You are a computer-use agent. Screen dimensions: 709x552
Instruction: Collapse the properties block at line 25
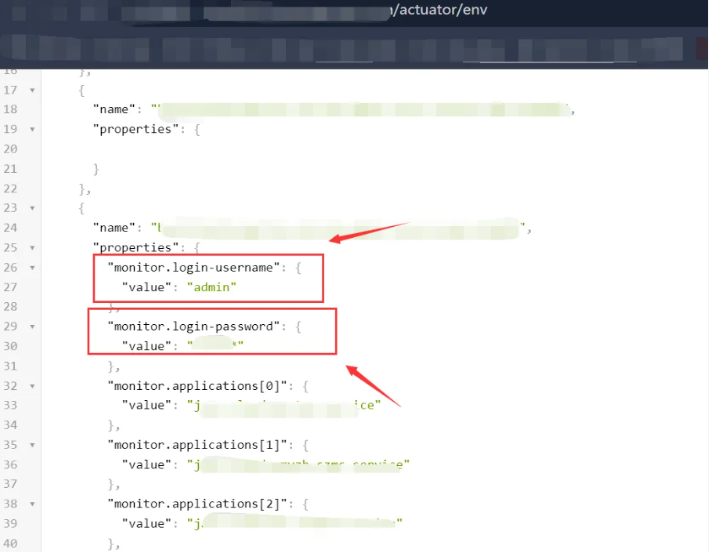pos(32,248)
